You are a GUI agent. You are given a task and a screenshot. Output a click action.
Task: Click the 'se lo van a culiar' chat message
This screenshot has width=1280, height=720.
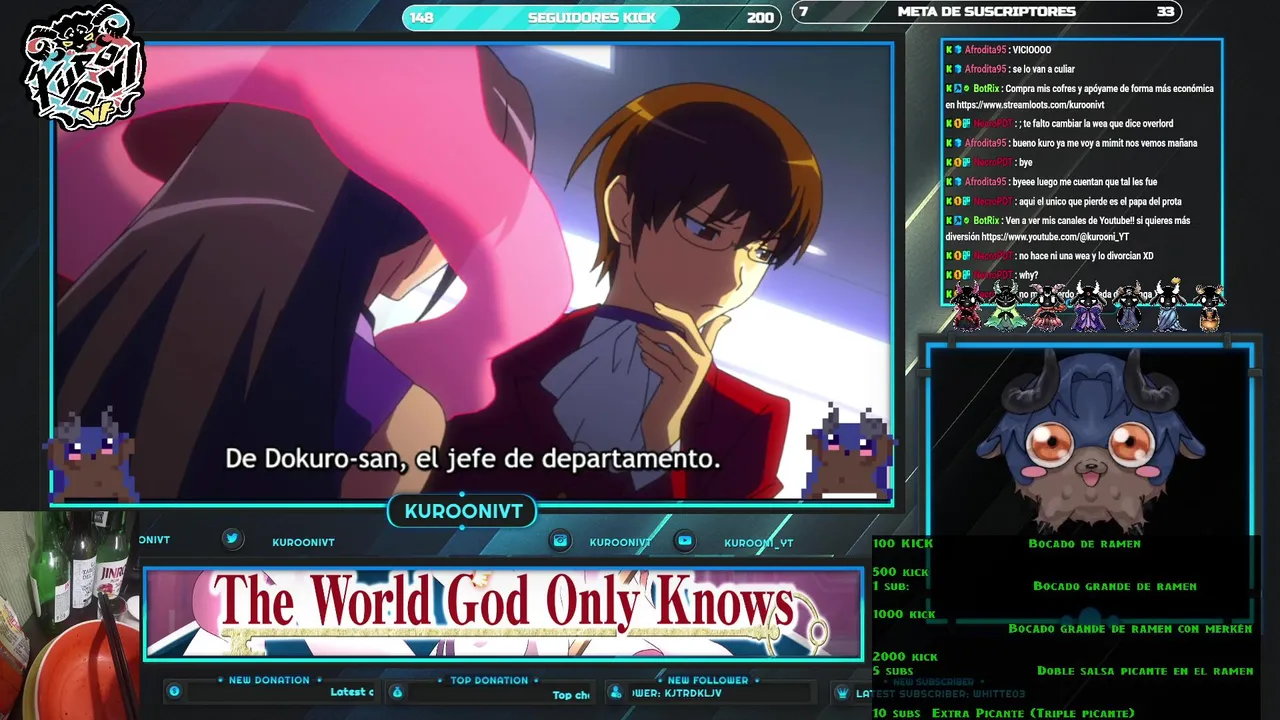pyautogui.click(x=1010, y=69)
